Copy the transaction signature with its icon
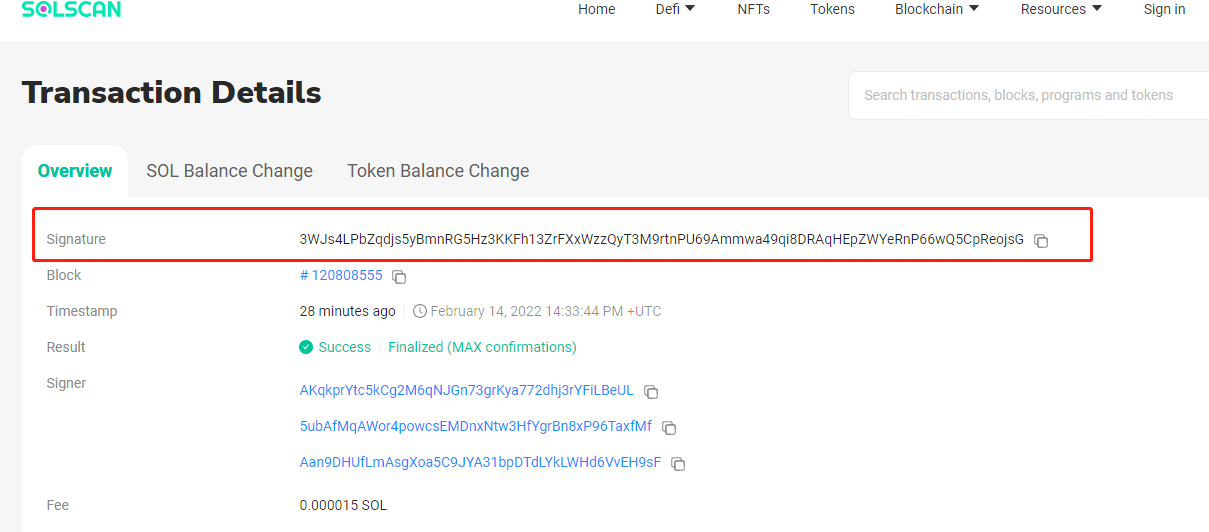Viewport: 1209px width, 532px height. [x=1041, y=241]
